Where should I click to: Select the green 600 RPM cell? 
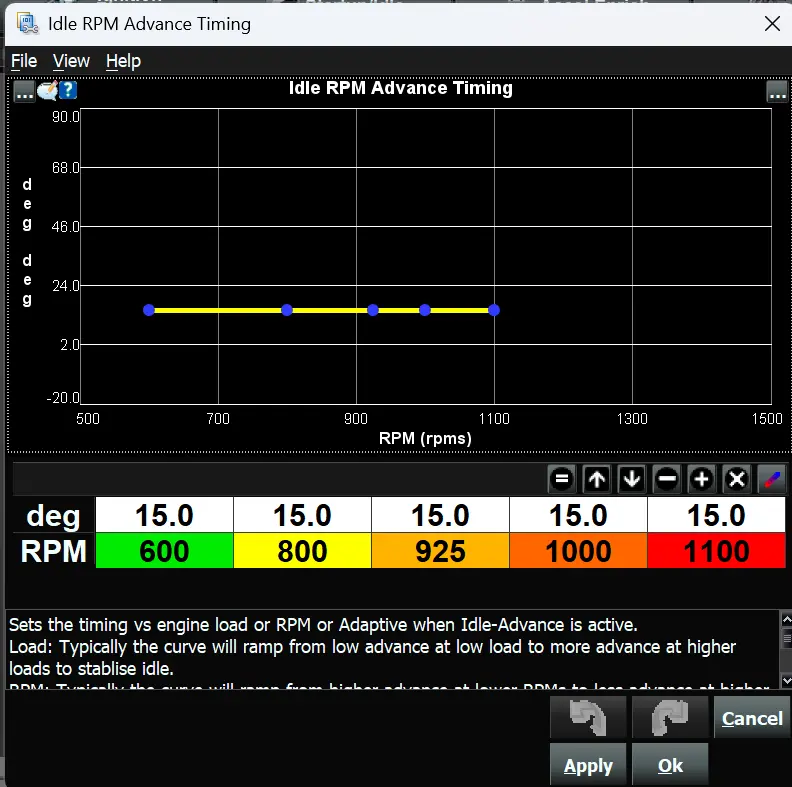164,551
